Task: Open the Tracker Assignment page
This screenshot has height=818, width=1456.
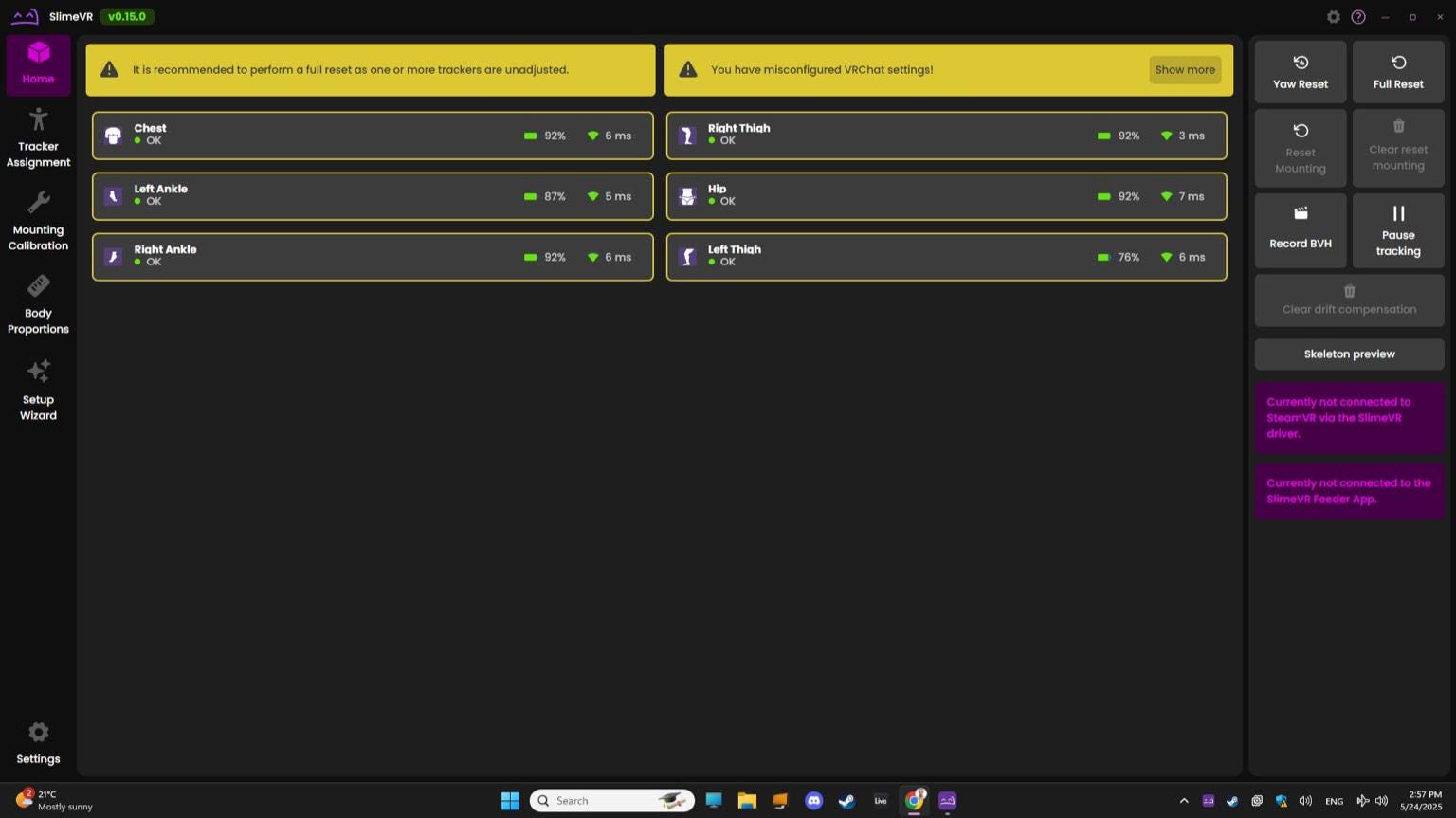Action: point(38,138)
